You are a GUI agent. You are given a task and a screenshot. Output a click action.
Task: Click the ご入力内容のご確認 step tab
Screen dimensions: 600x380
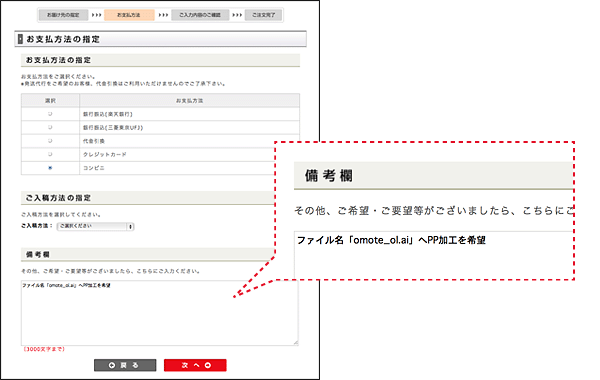pyautogui.click(x=200, y=15)
